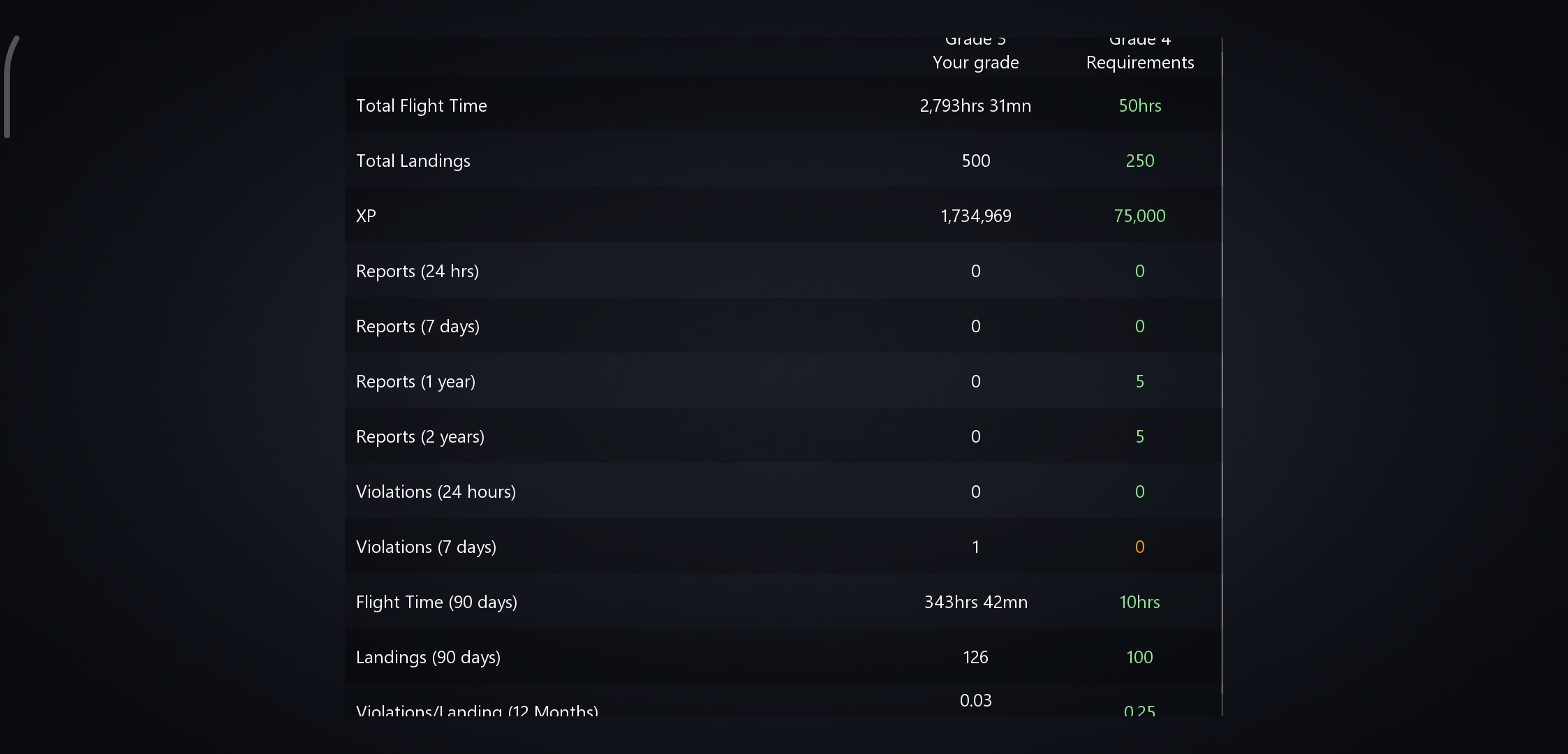Viewport: 1568px width, 754px height.
Task: Click the "Requirements" column header
Action: pyautogui.click(x=1139, y=62)
